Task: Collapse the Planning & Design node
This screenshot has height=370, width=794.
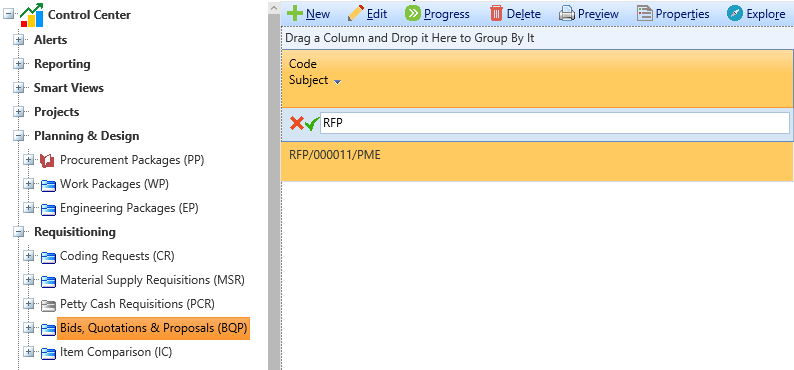Action: click(x=19, y=136)
